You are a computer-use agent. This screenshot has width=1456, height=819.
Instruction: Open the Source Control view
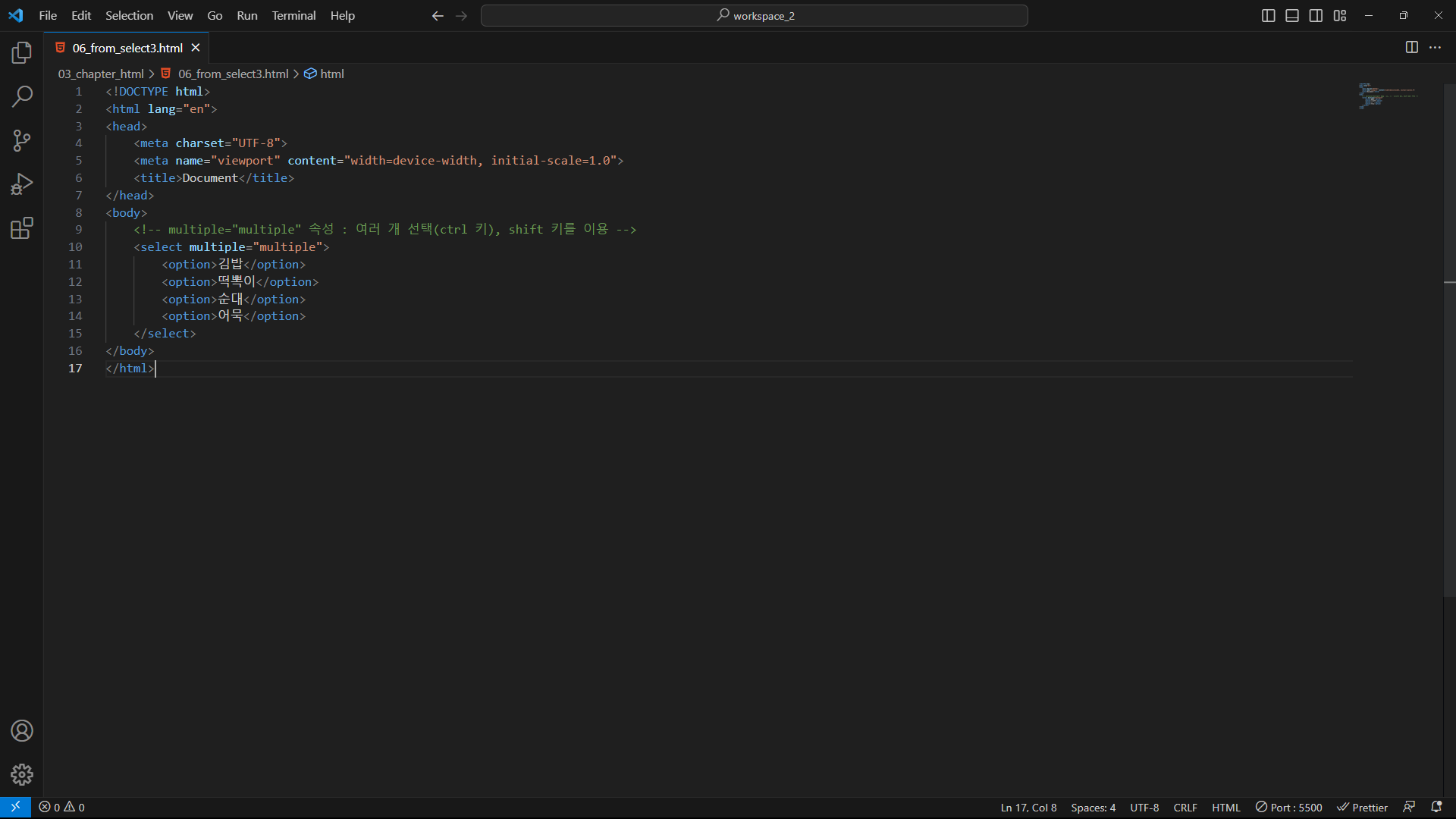pyautogui.click(x=22, y=140)
